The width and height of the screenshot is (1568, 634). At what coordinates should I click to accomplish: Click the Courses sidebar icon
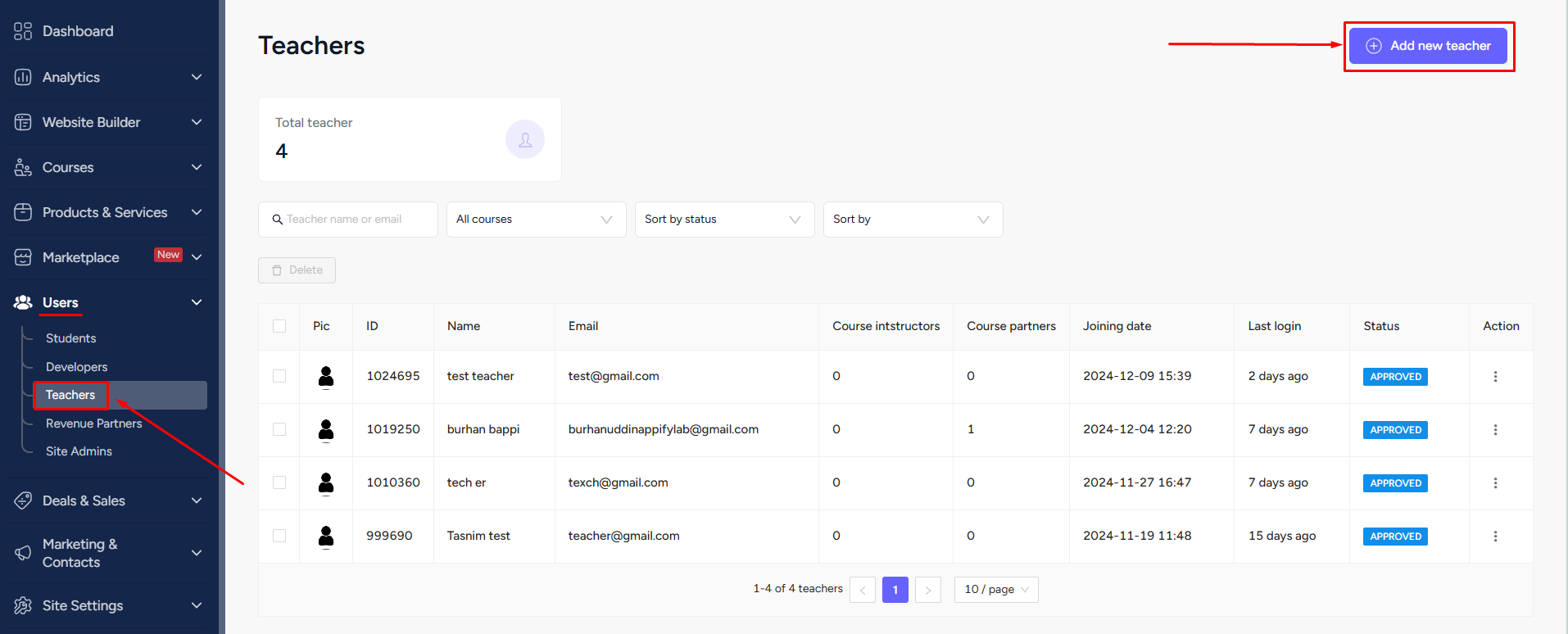23,167
